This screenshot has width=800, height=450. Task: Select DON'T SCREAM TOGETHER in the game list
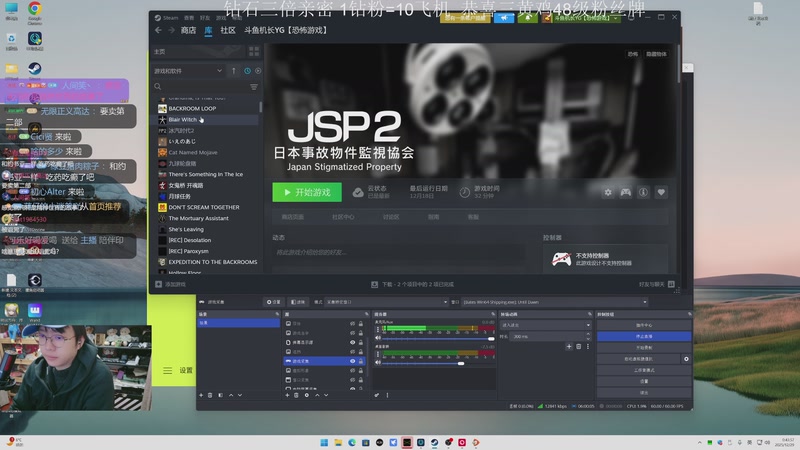click(x=205, y=207)
